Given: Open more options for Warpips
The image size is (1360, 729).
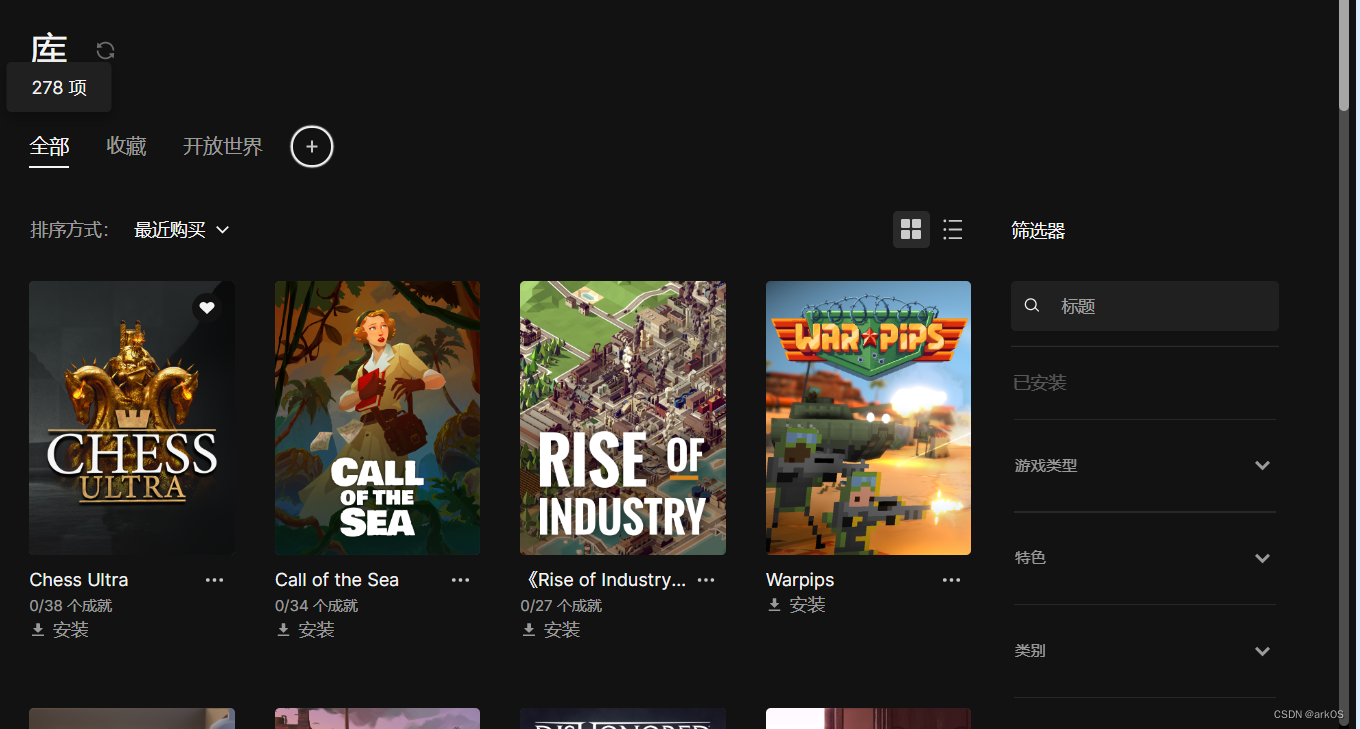Looking at the screenshot, I should click(951, 580).
